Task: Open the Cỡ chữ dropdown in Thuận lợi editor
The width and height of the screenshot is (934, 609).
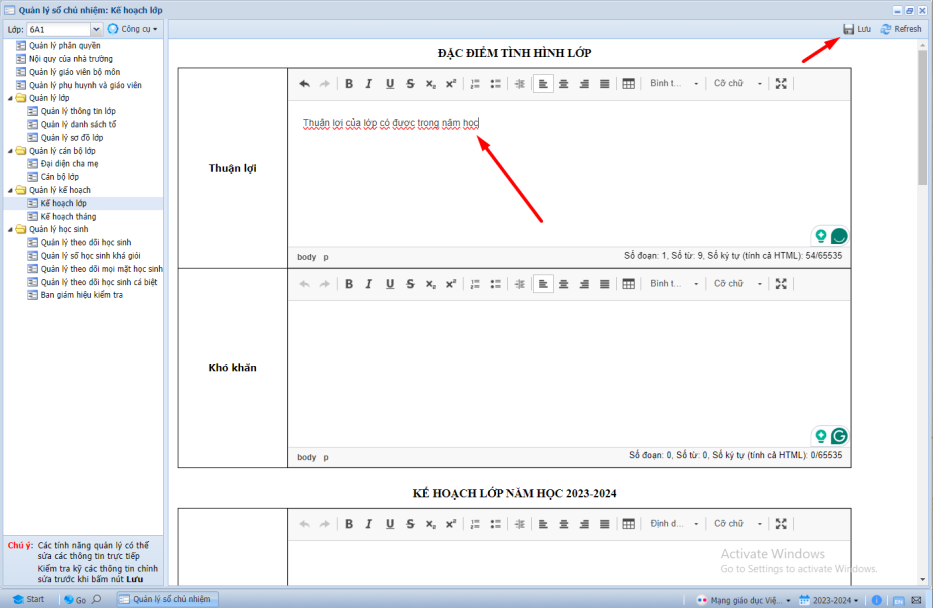Action: tap(737, 84)
